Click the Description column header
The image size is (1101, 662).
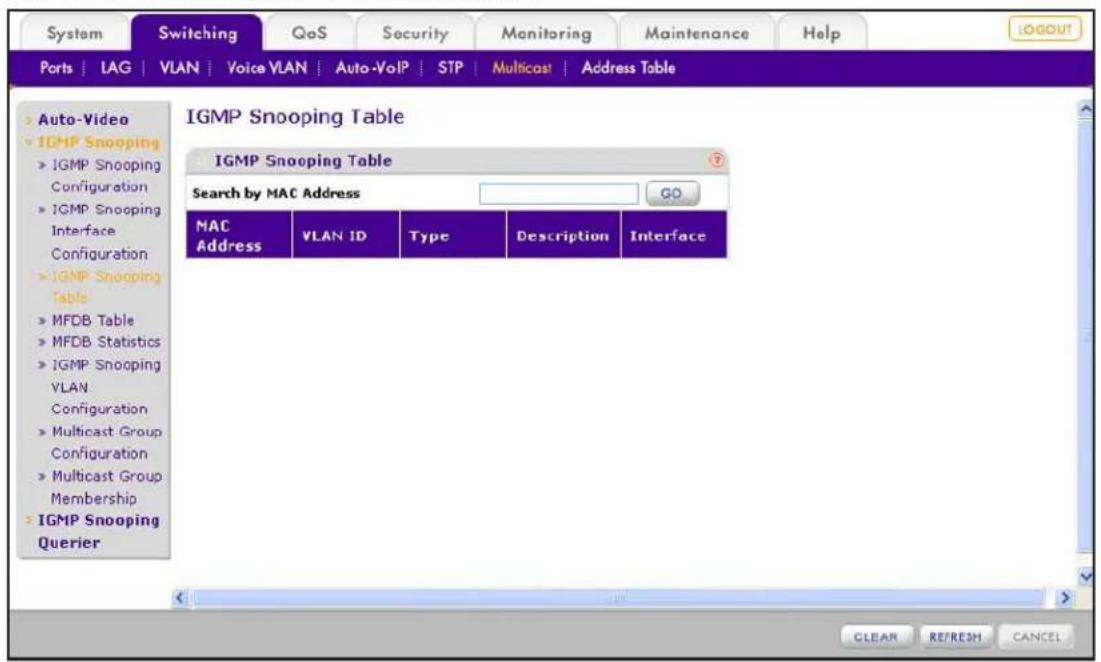[x=563, y=235]
